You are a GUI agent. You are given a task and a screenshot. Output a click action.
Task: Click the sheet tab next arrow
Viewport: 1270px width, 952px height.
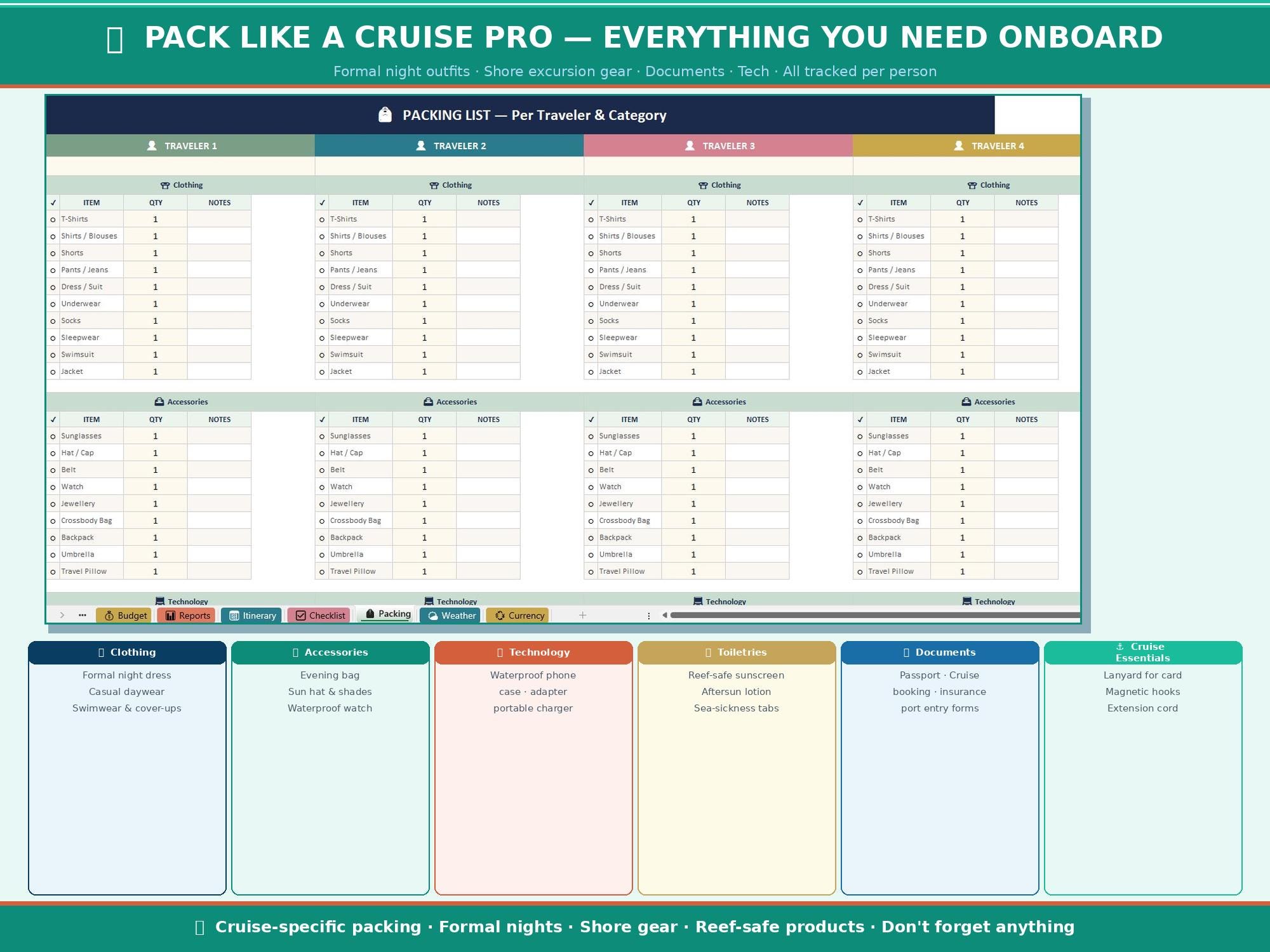(x=62, y=615)
